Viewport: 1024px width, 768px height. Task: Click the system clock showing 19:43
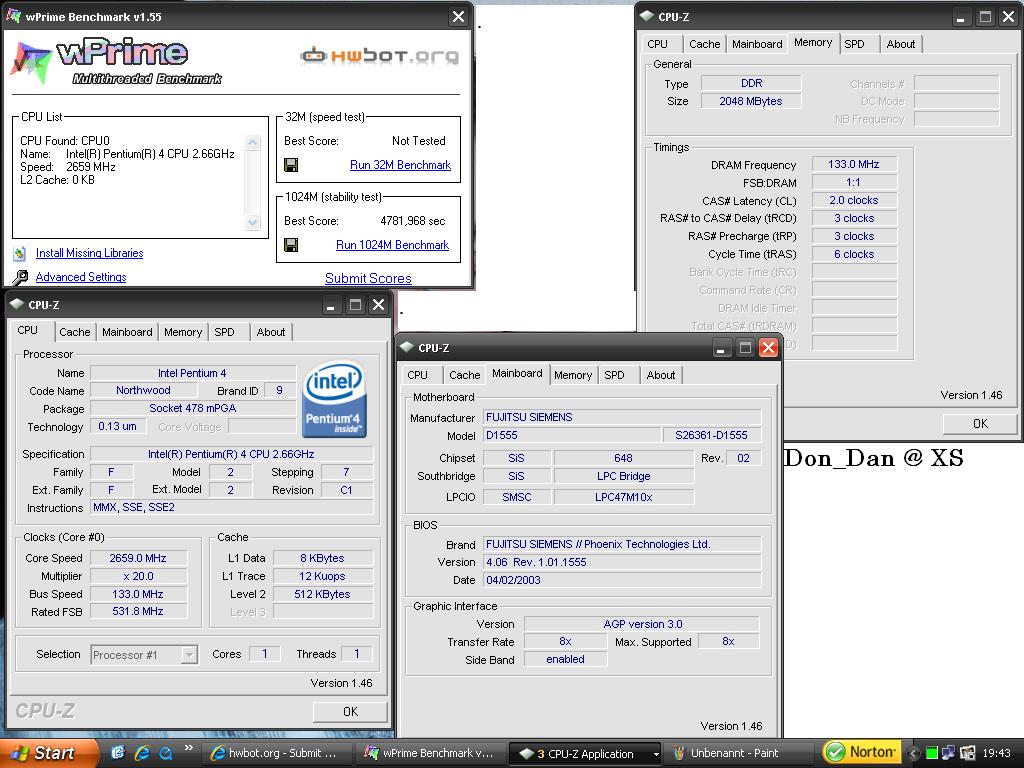(997, 753)
